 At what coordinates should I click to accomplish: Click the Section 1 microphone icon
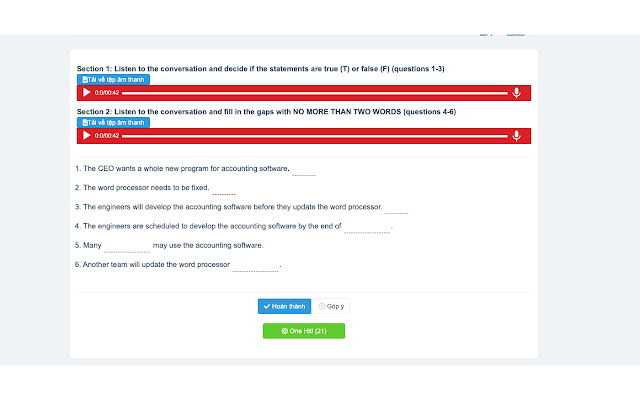(516, 93)
